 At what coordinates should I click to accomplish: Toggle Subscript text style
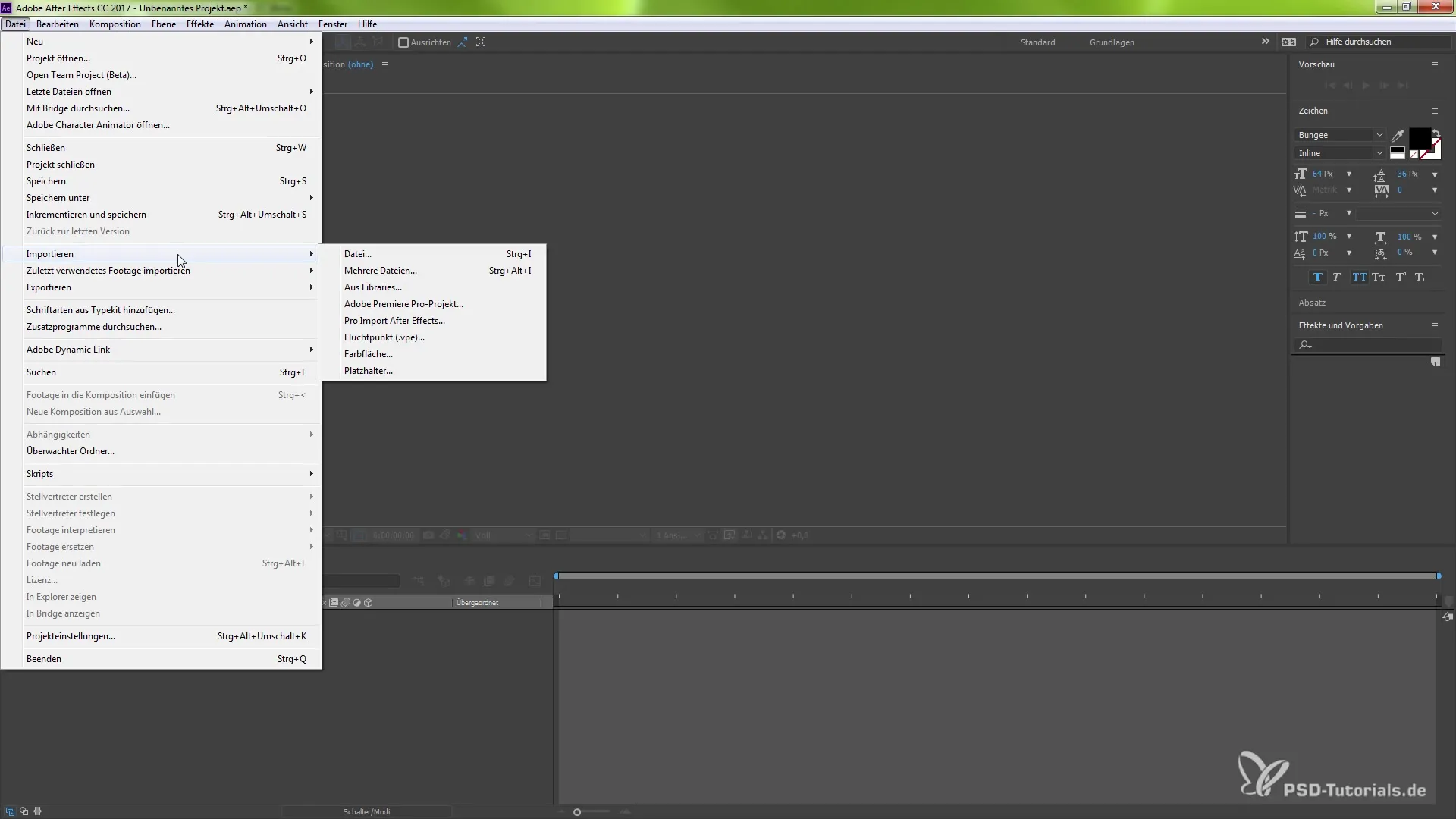click(1420, 278)
